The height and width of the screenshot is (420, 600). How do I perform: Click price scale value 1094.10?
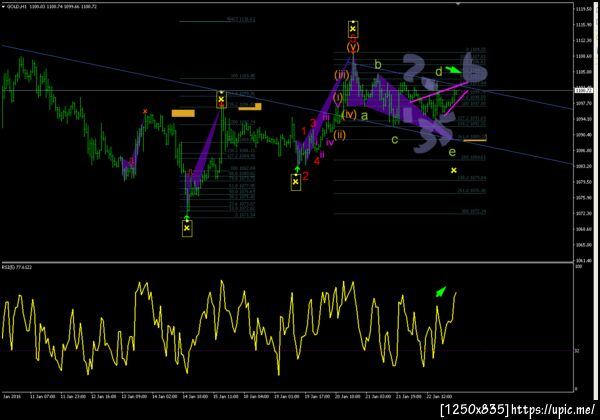[584, 119]
